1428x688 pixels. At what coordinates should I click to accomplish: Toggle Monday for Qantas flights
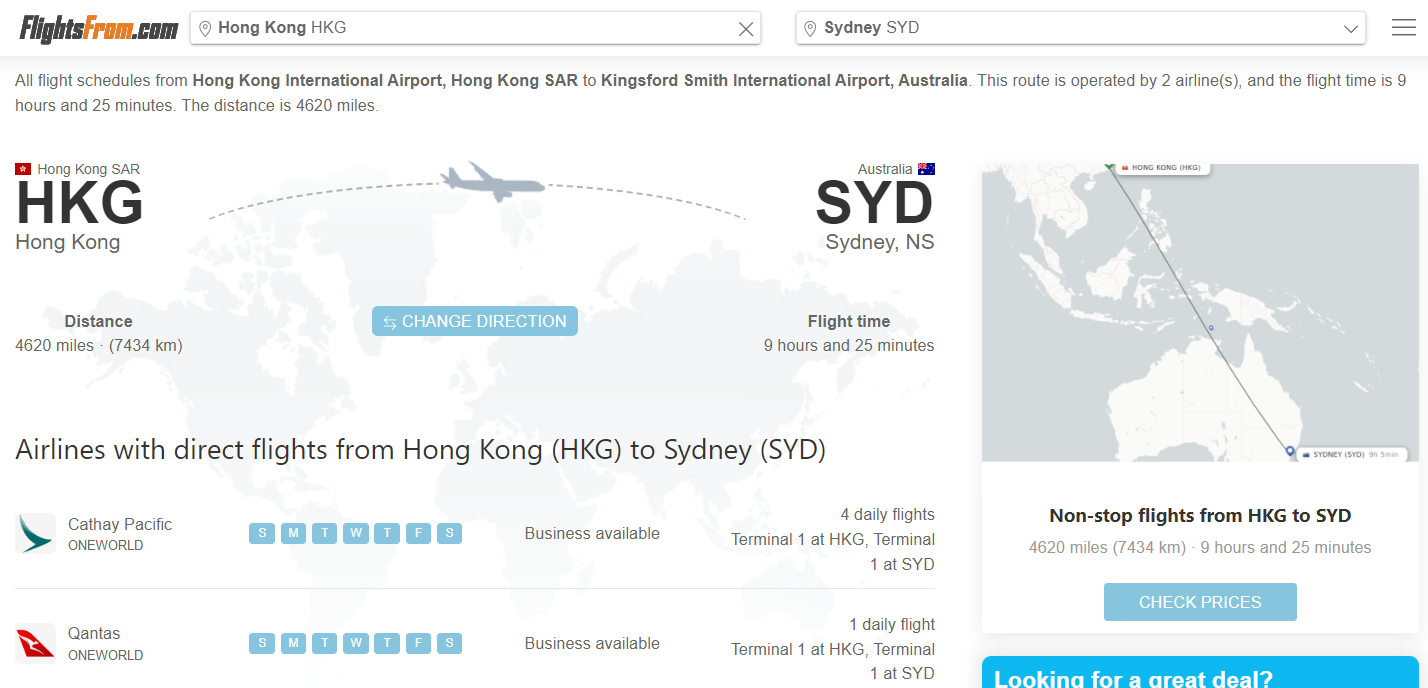293,643
